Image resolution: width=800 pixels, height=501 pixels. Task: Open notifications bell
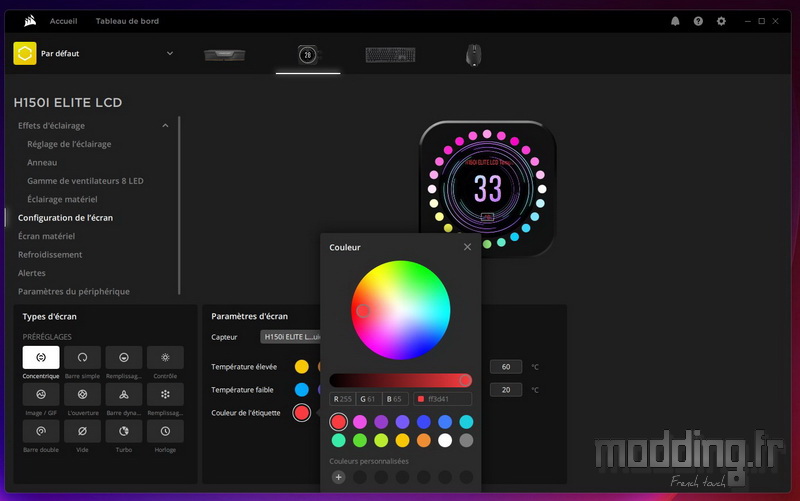coord(675,21)
